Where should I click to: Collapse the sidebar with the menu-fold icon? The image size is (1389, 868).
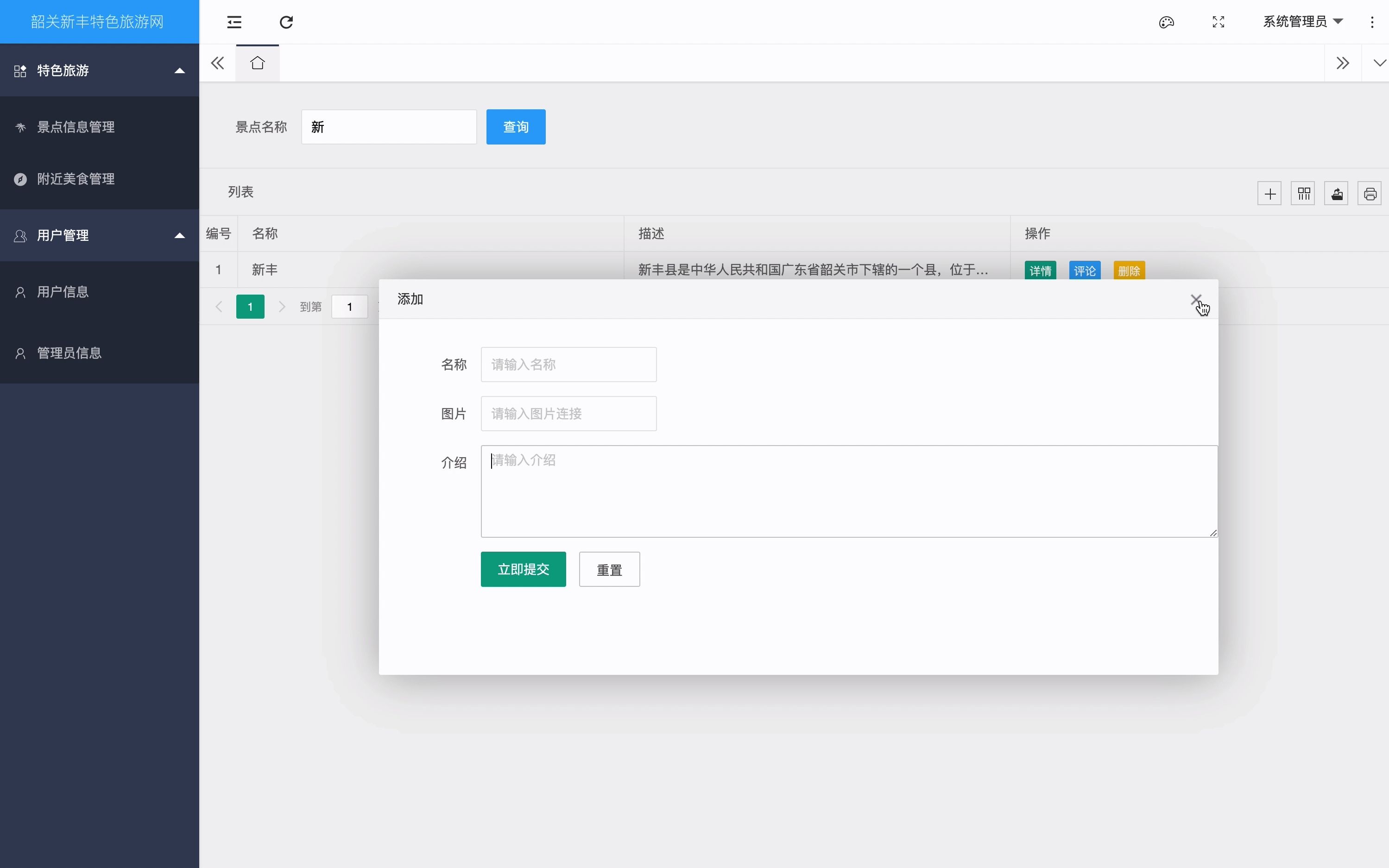pos(234,22)
